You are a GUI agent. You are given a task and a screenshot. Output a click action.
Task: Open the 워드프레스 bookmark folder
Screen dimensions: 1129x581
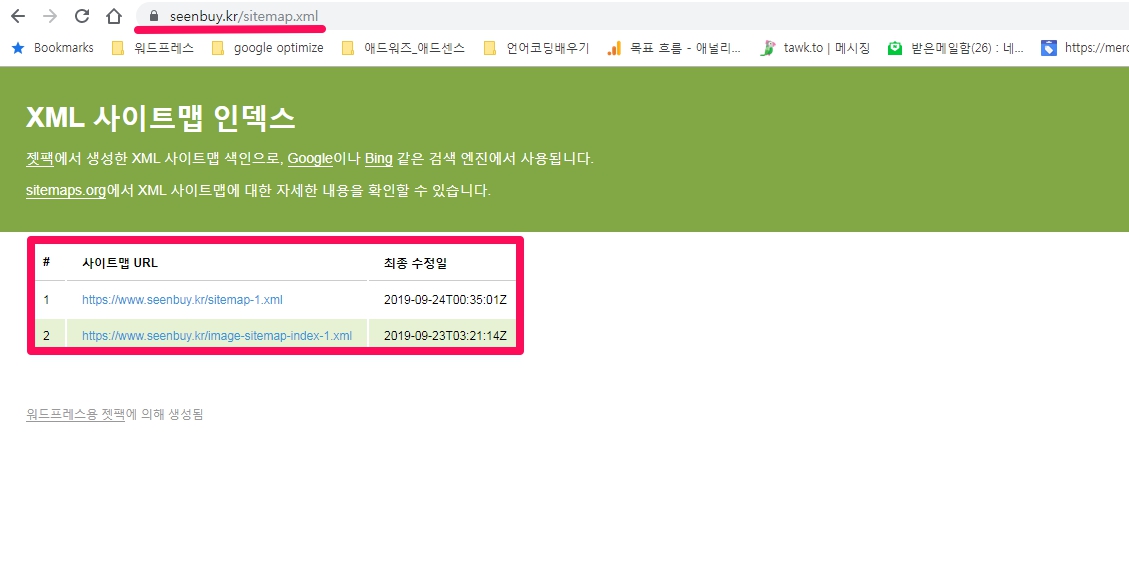pos(153,47)
